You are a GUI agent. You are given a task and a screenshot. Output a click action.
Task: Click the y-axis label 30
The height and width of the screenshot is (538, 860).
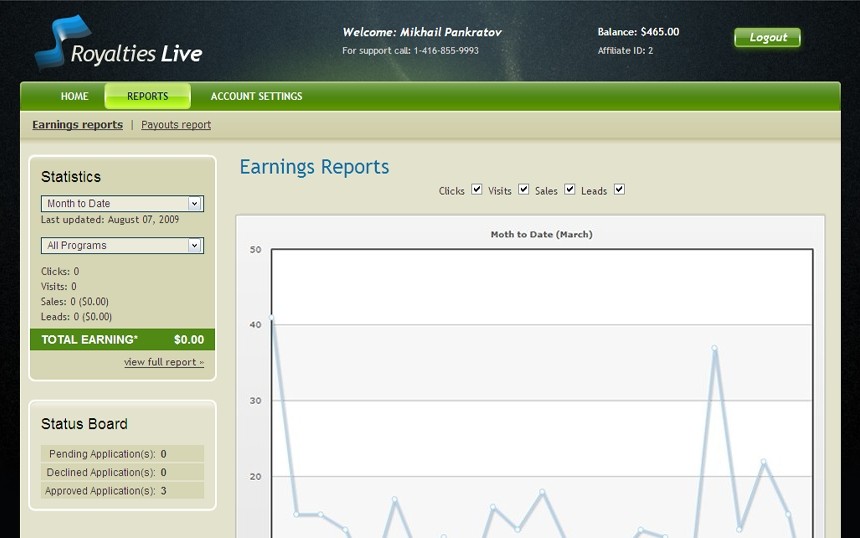256,401
